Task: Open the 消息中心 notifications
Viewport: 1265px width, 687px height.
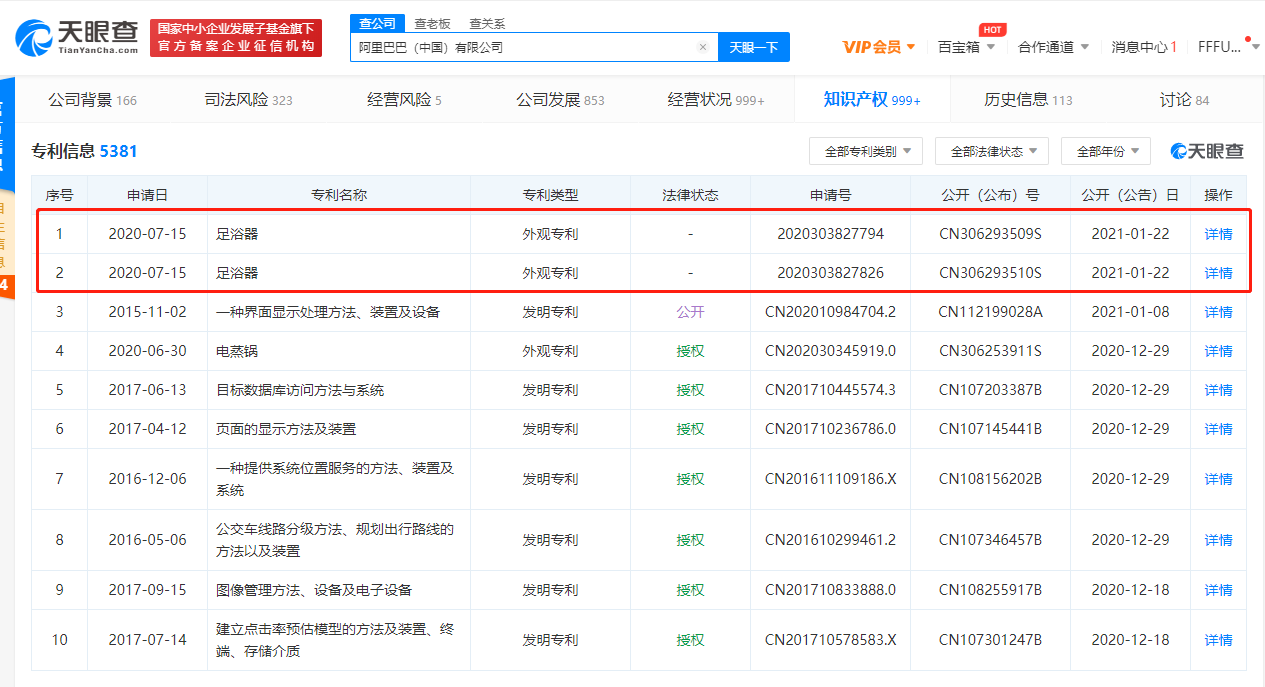Action: 1143,47
